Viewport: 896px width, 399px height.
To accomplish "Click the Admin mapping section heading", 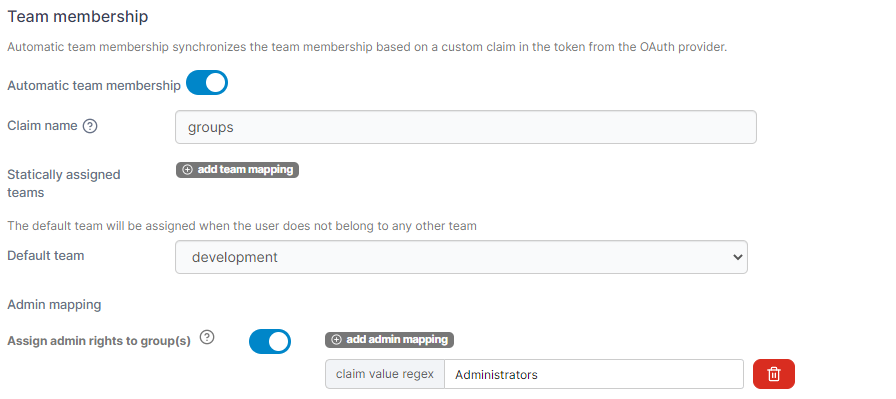I will pyautogui.click(x=54, y=305).
